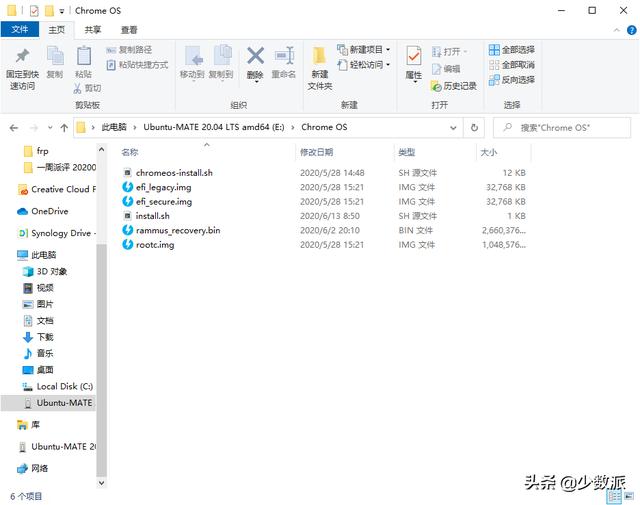Viewport: 640px width, 505px height.
Task: Expand the chevron after Ubuntu-MATE in the path
Action: point(293,127)
